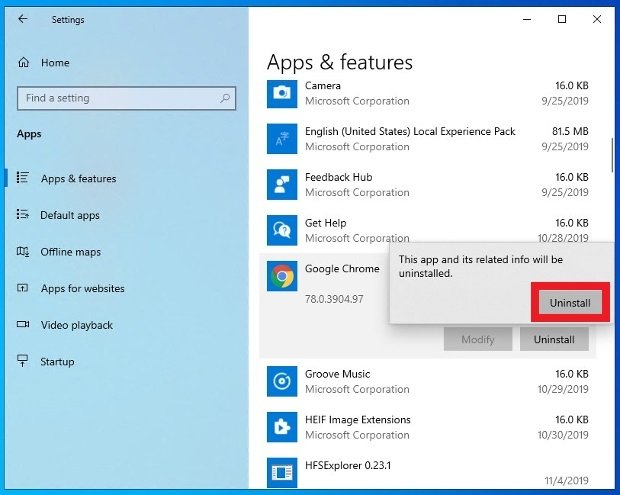The image size is (620, 495).
Task: Maximize the Settings window
Action: [x=562, y=19]
